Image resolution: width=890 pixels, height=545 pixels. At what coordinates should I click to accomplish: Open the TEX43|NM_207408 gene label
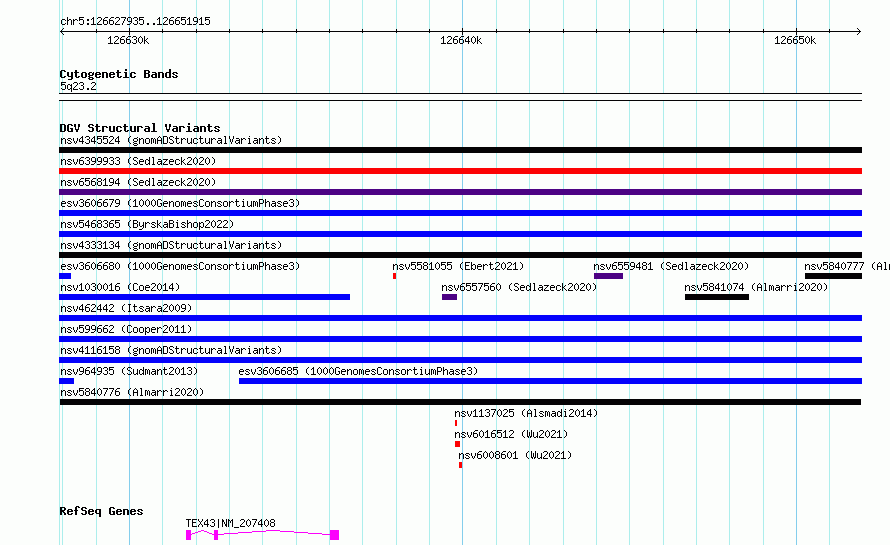(x=230, y=523)
